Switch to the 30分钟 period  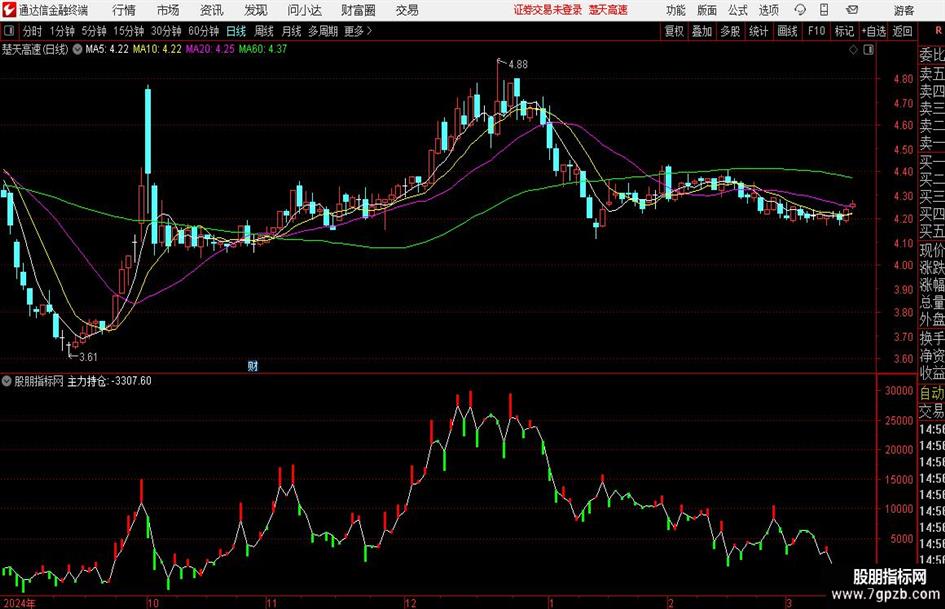[x=166, y=31]
